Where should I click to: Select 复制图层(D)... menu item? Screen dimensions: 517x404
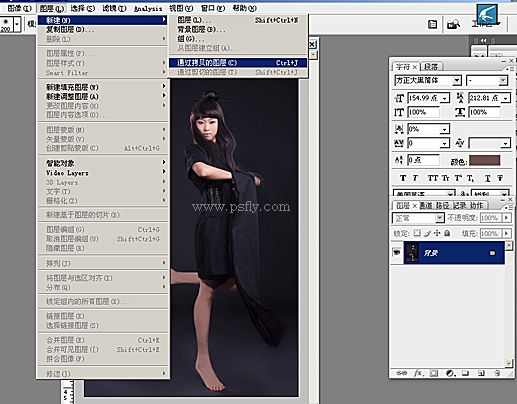click(x=103, y=30)
